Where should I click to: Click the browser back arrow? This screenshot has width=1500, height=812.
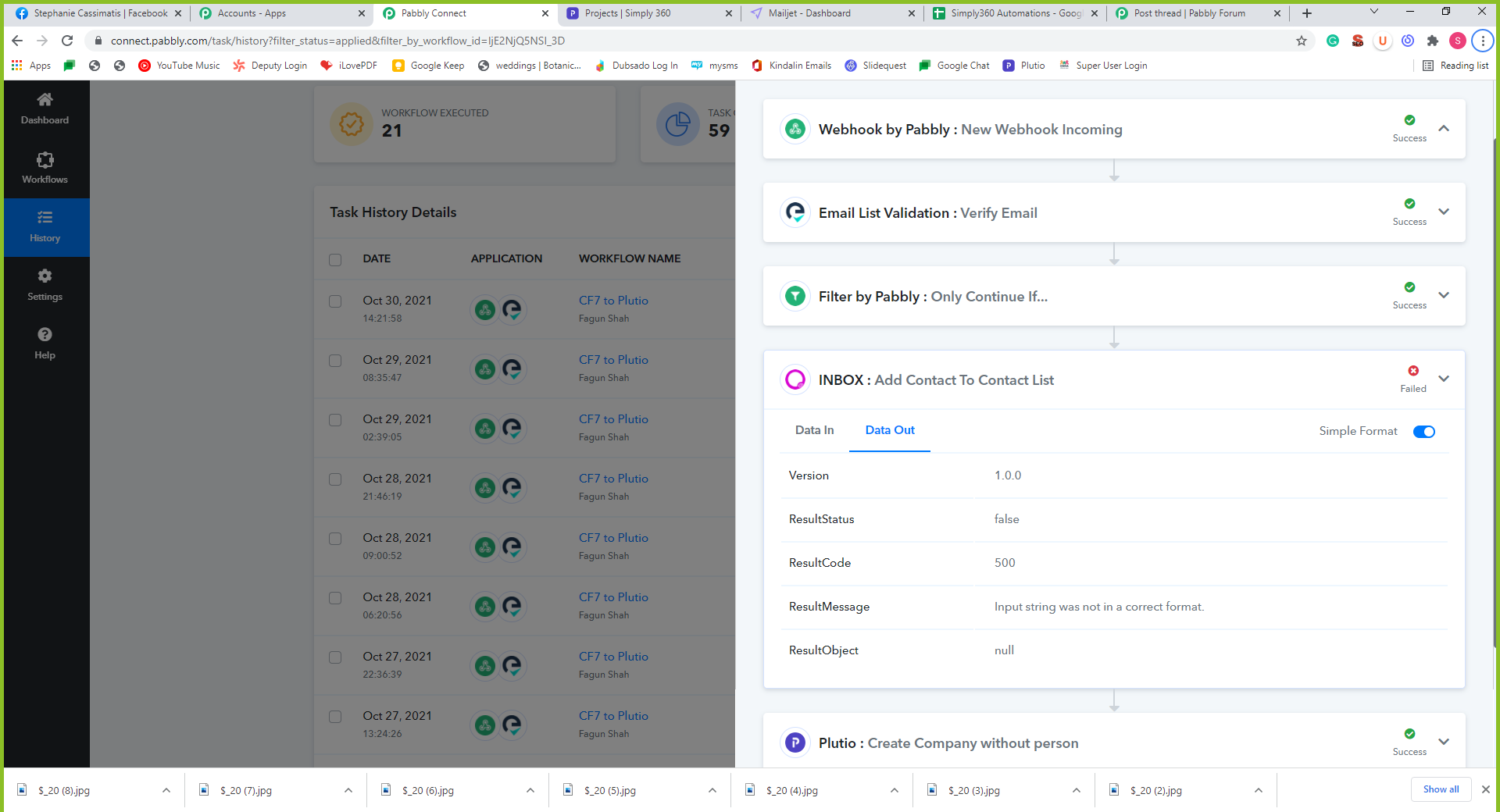[17, 41]
